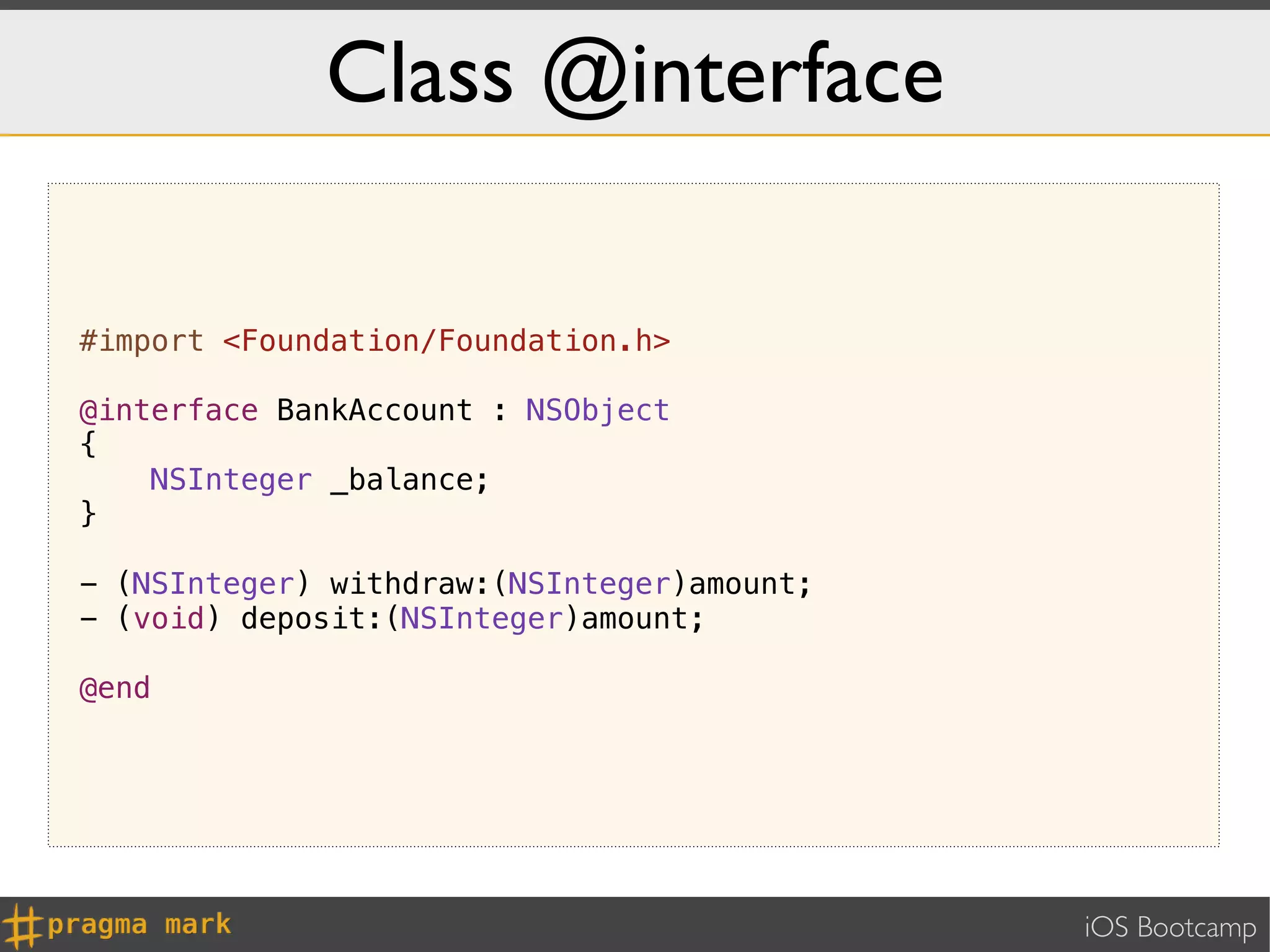Click the 'pragma mark' logo text
The width and height of the screenshot is (1270, 952).
[x=139, y=925]
